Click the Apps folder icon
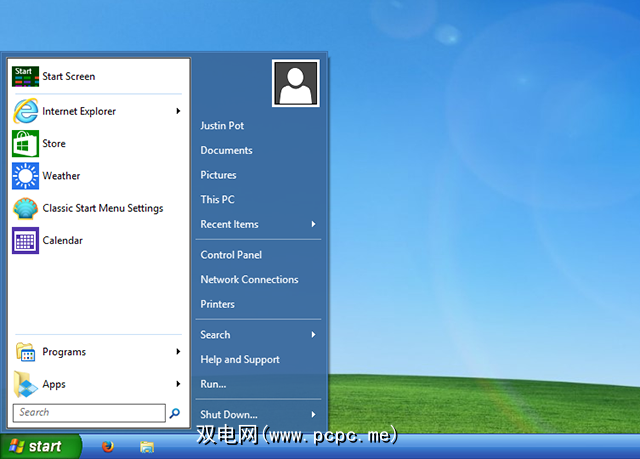 tap(25, 384)
